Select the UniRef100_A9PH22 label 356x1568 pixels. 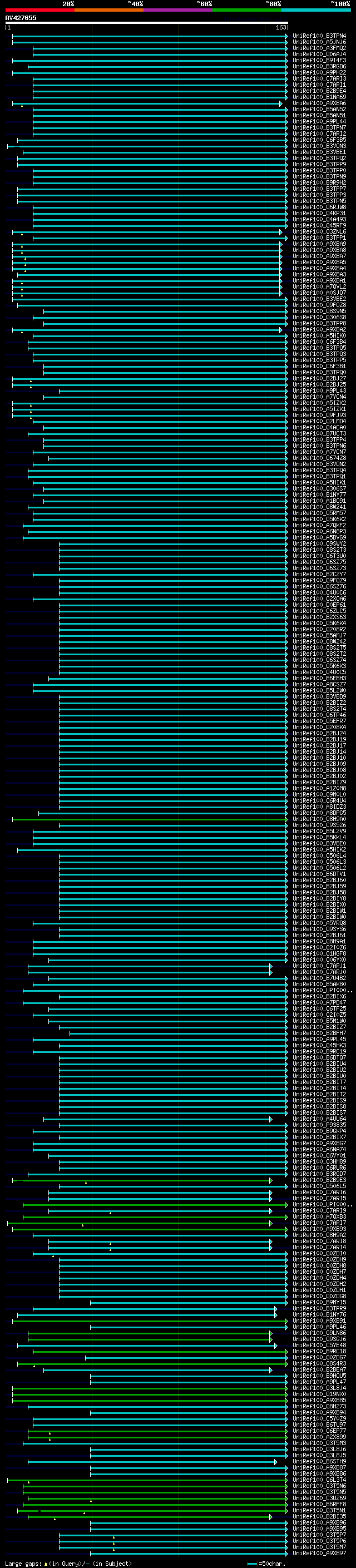coord(319,72)
